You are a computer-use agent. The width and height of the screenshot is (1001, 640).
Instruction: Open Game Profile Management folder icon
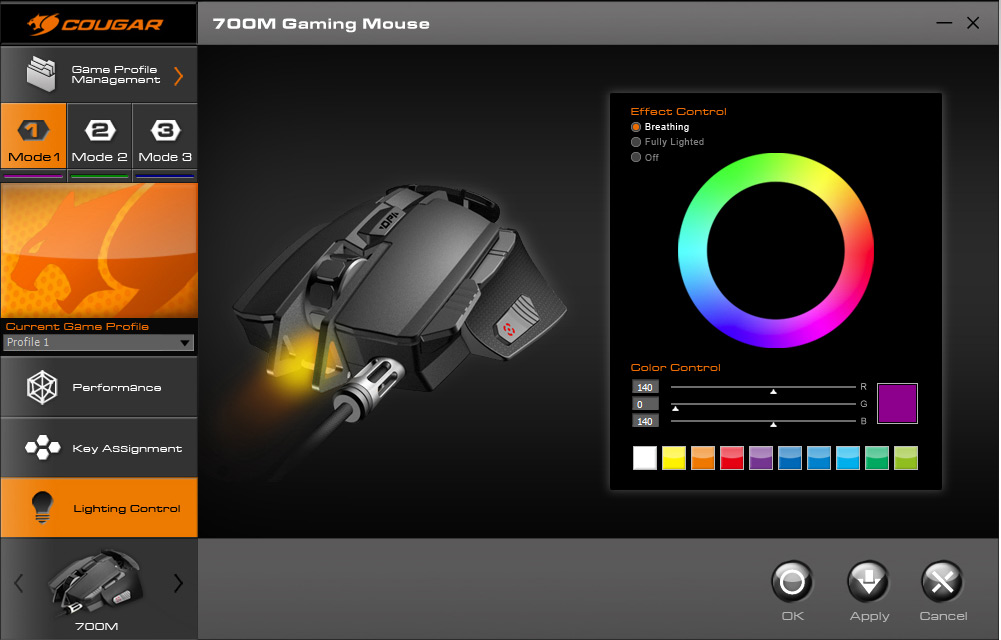pyautogui.click(x=41, y=74)
